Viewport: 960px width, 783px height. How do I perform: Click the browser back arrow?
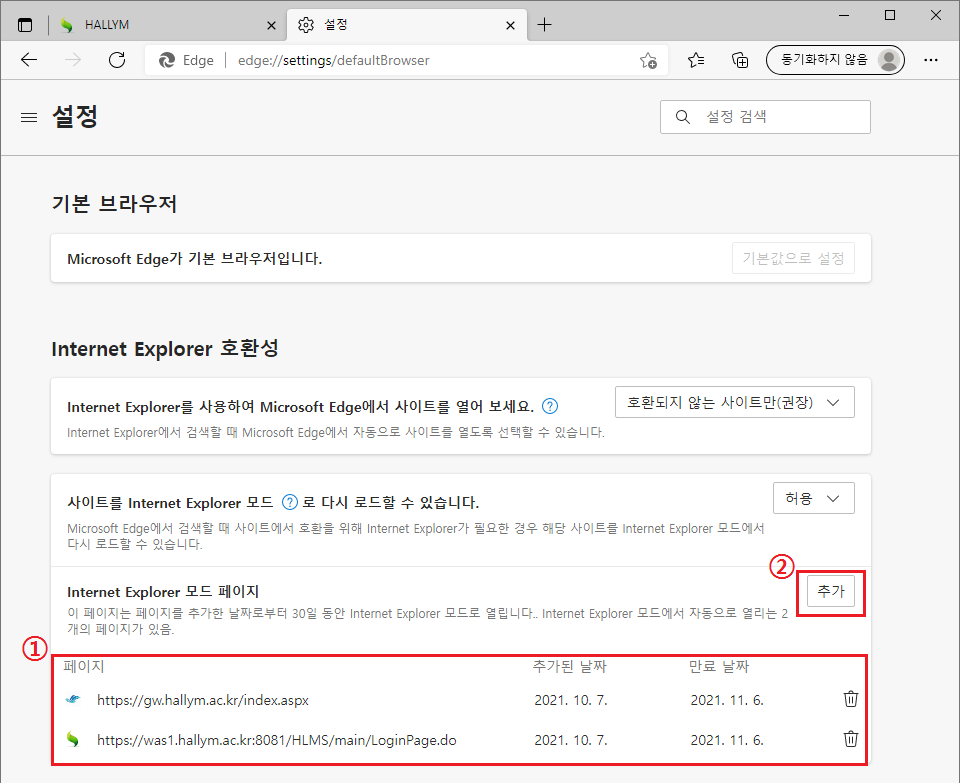coord(29,60)
